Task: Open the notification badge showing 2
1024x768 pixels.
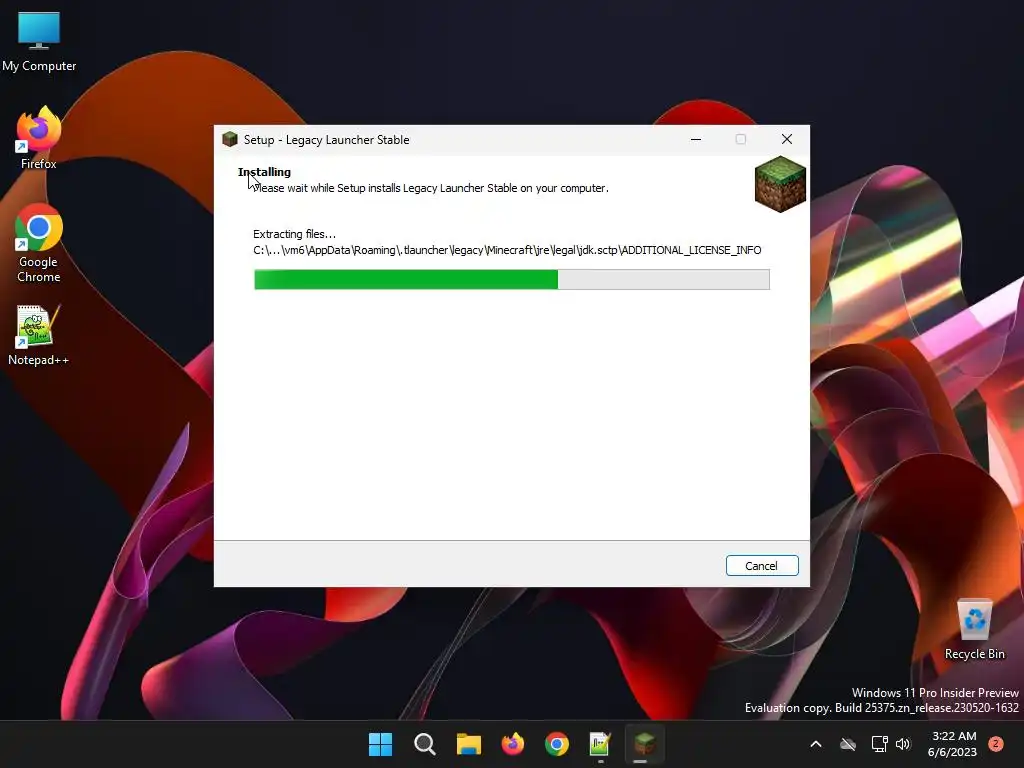Action: click(x=996, y=744)
